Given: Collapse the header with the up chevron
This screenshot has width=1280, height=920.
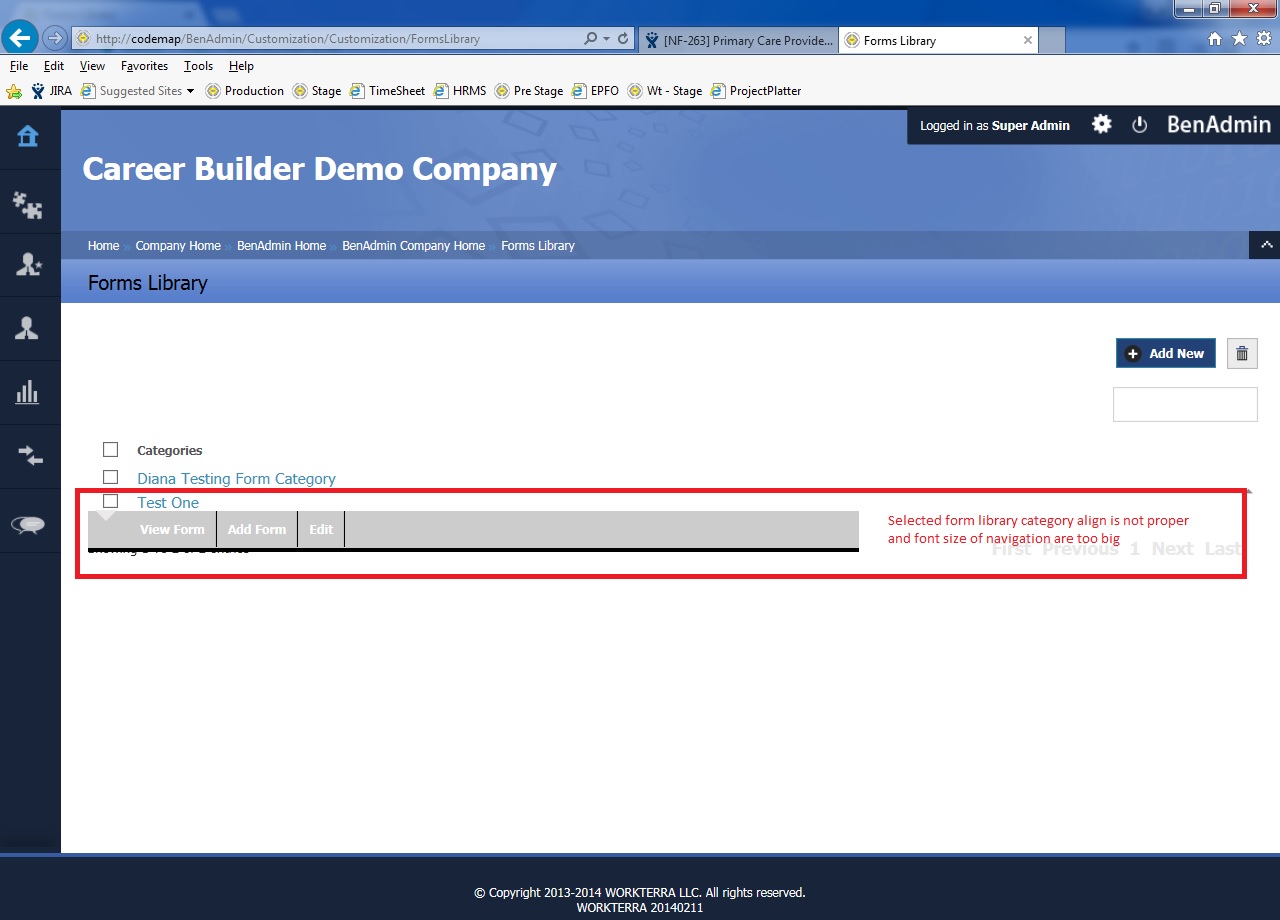Looking at the screenshot, I should point(1265,245).
